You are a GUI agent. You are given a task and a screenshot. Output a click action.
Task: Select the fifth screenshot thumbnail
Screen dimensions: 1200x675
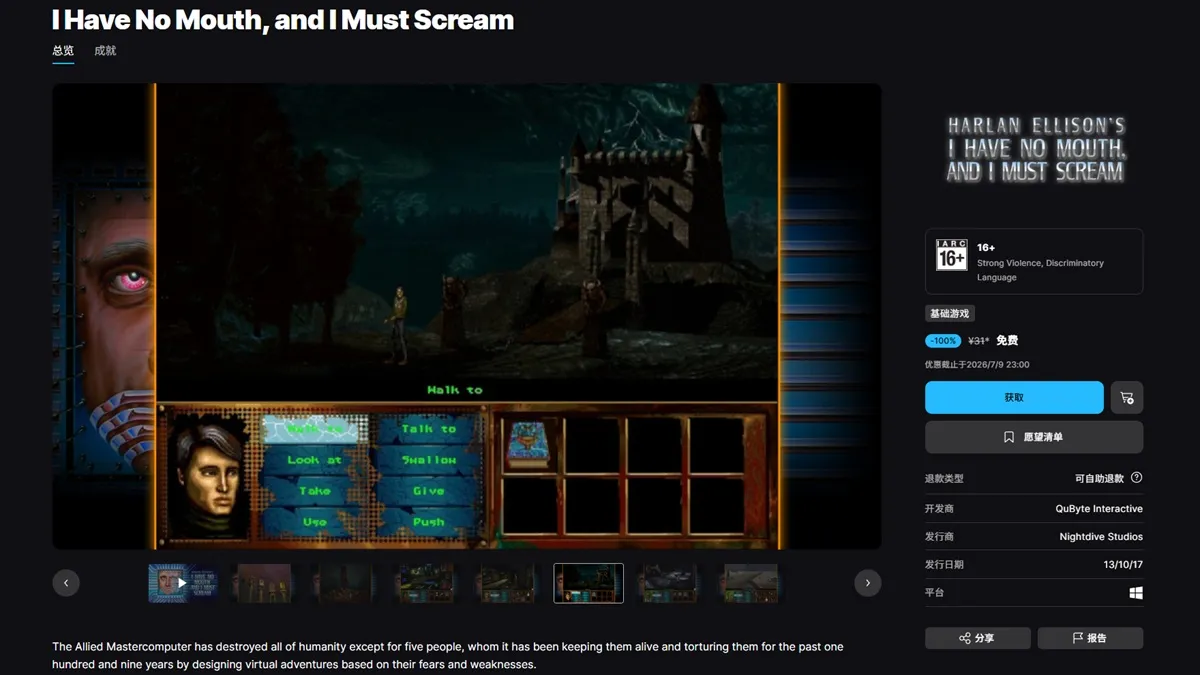(508, 583)
